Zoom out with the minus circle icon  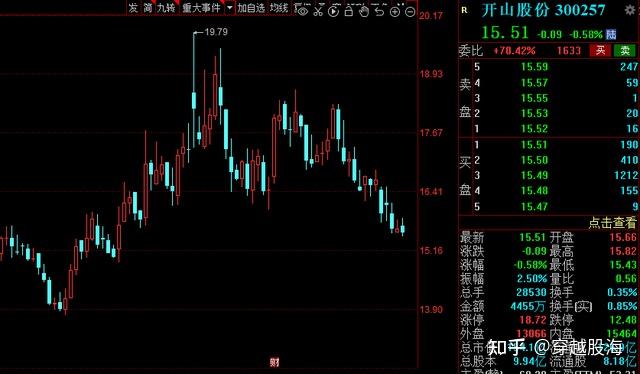[410, 12]
